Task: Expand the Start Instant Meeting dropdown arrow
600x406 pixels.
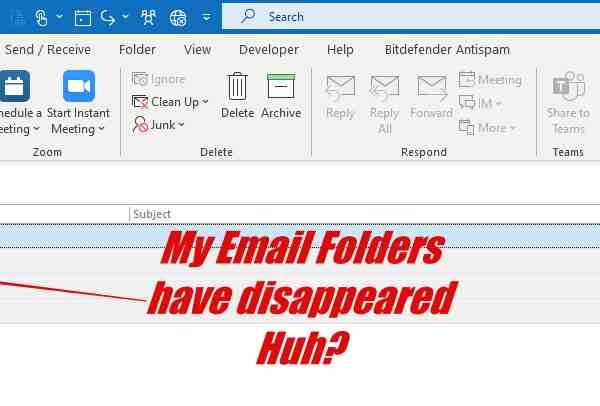Action: click(101, 129)
